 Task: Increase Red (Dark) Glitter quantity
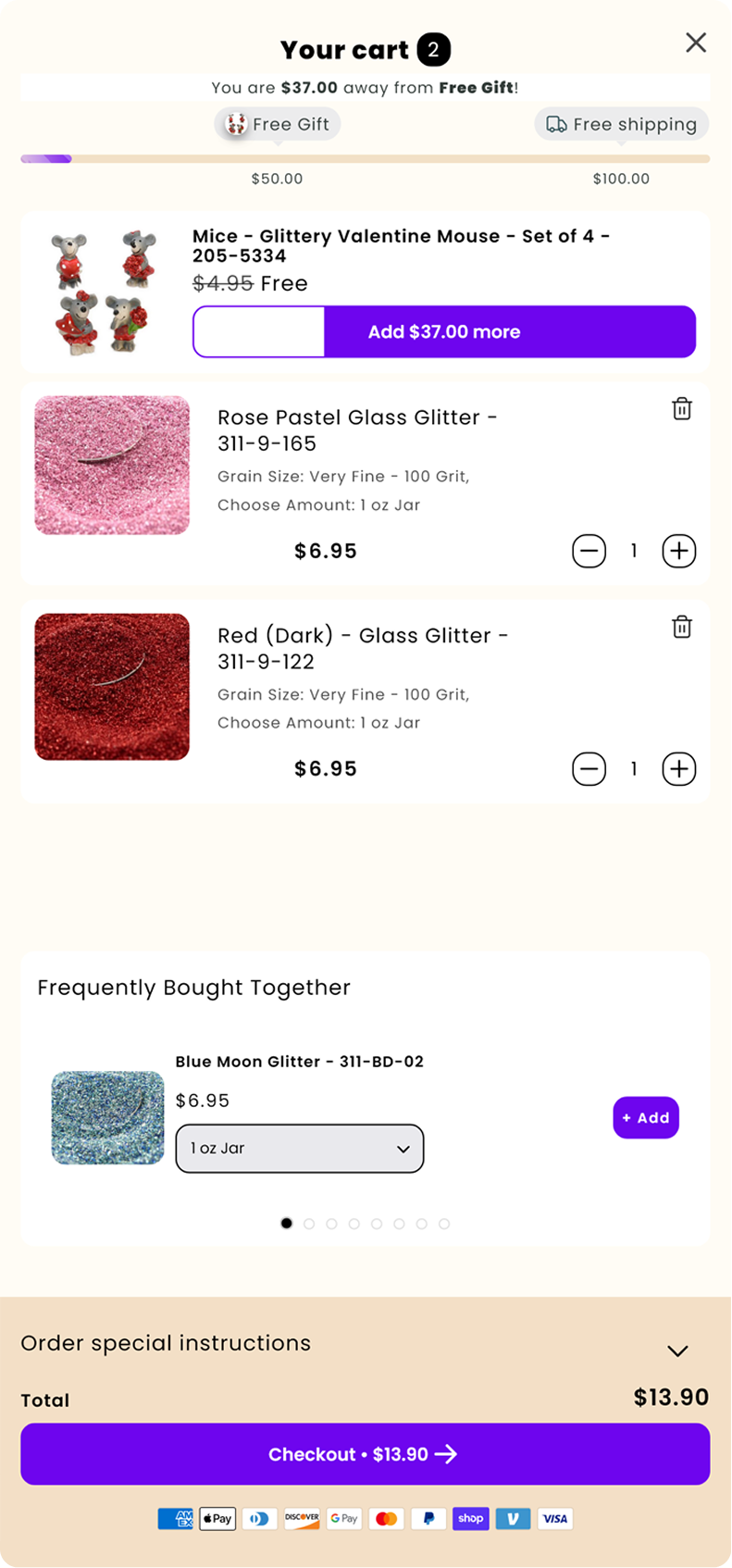(x=679, y=769)
